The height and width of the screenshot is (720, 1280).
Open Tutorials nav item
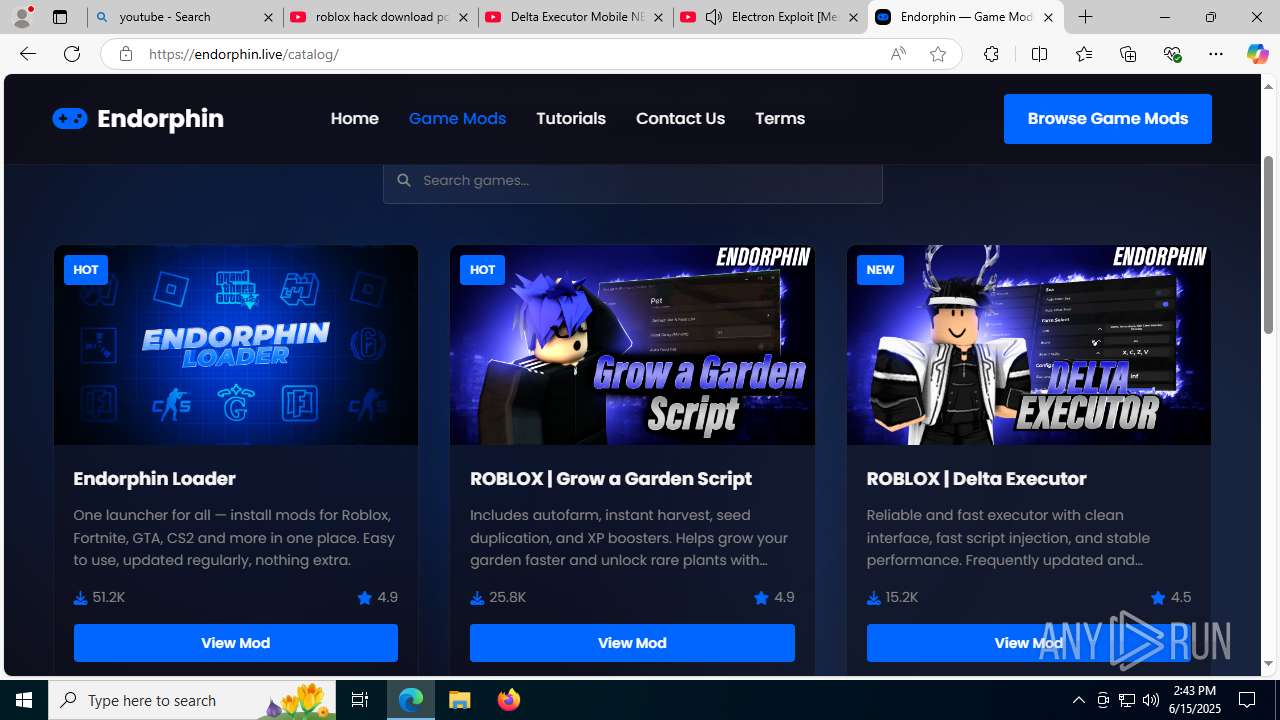coord(571,118)
